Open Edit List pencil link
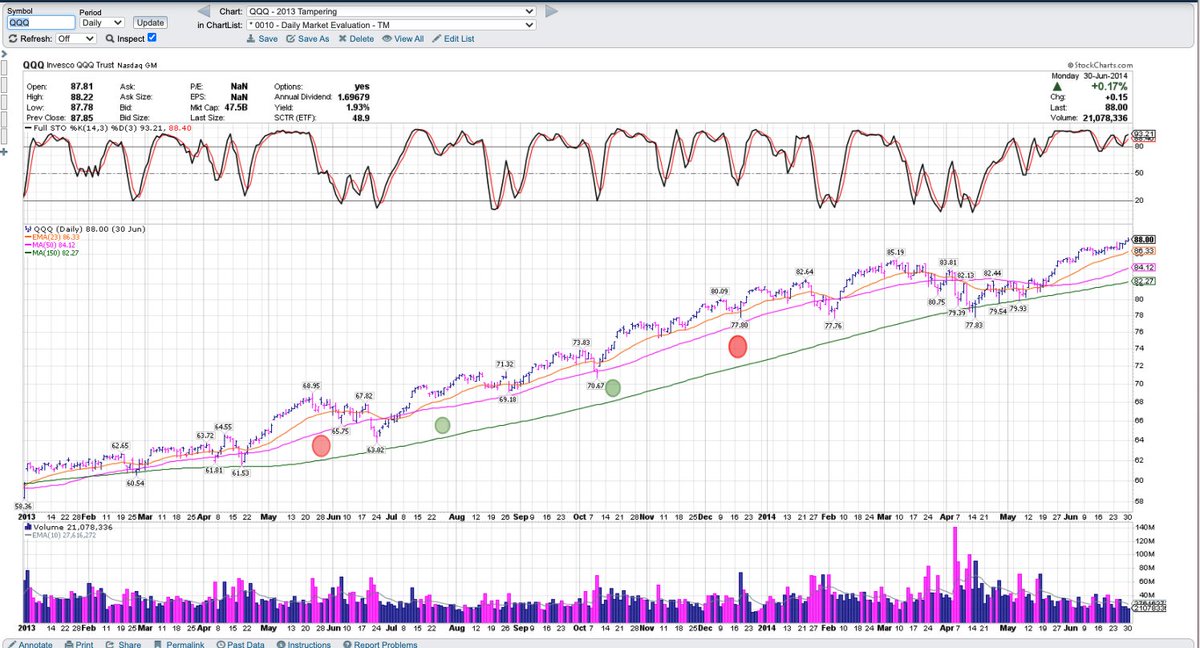The height and width of the screenshot is (648, 1200). (454, 38)
